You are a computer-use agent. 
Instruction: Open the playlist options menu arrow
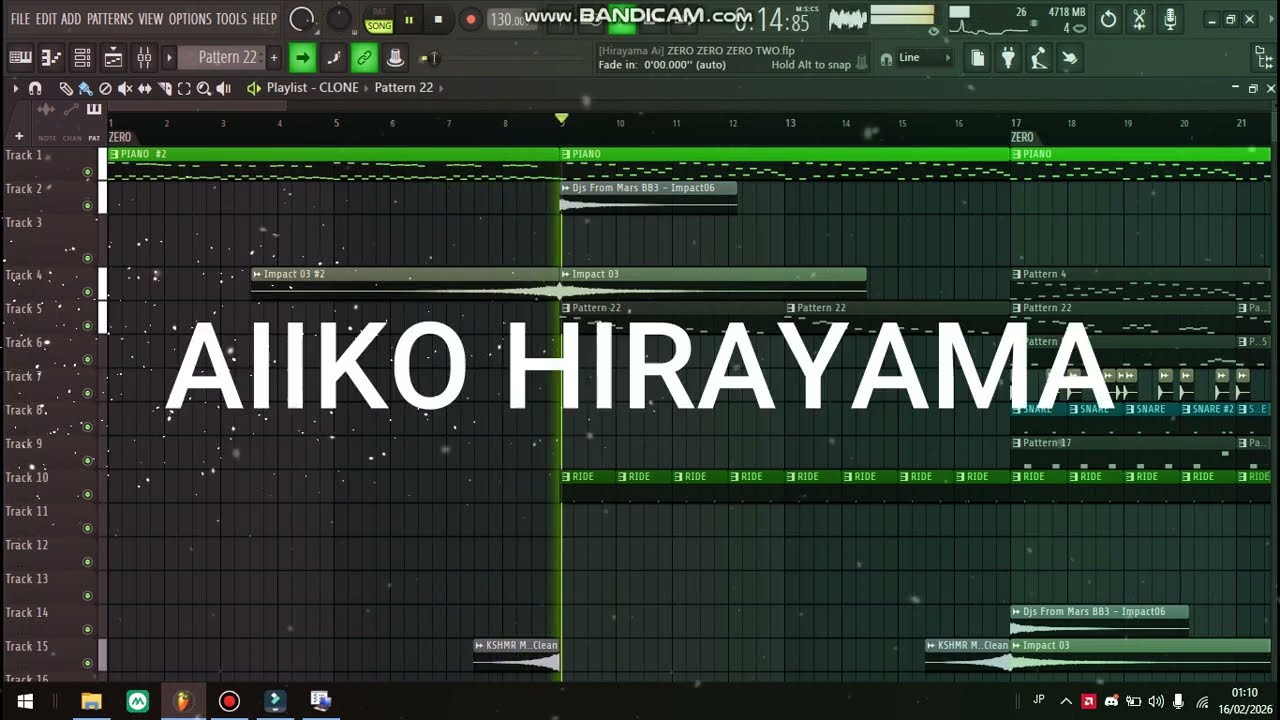(x=16, y=88)
